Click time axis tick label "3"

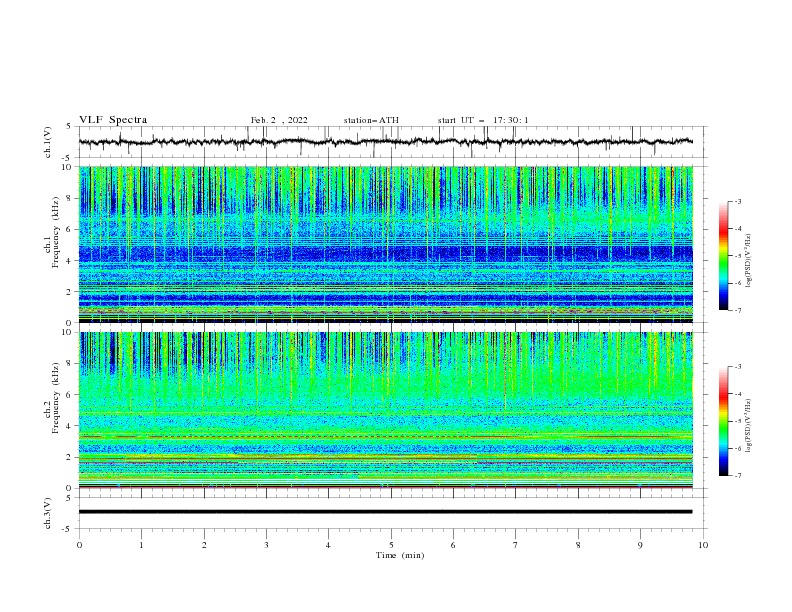[x=266, y=545]
